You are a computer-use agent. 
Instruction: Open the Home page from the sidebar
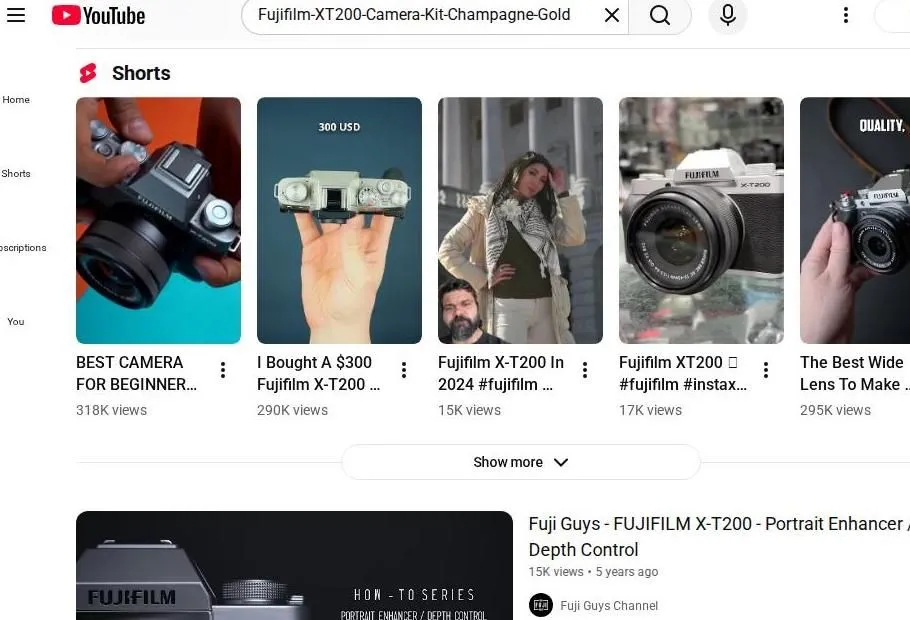click(16, 99)
